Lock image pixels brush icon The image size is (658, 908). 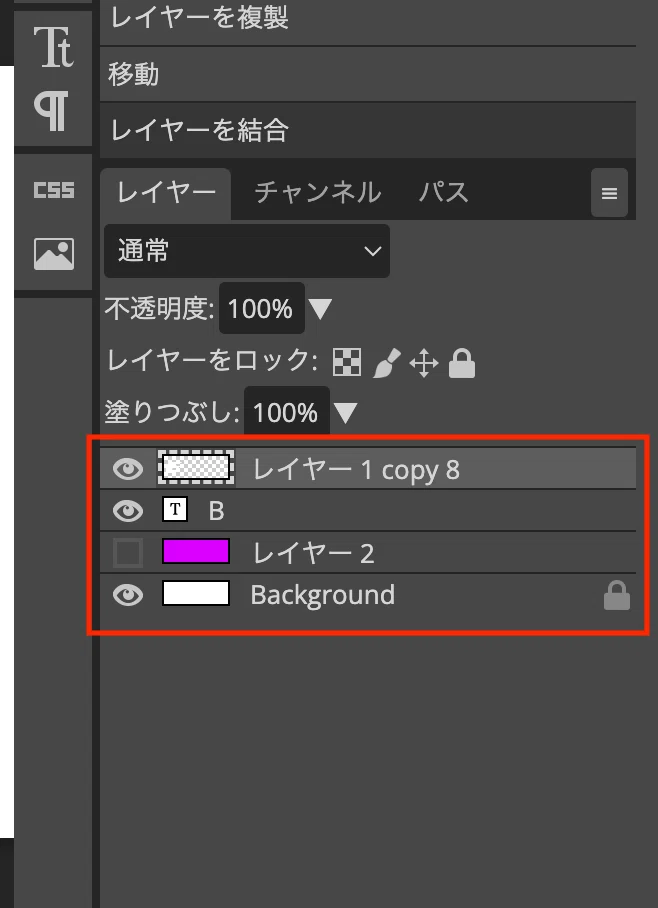point(386,363)
